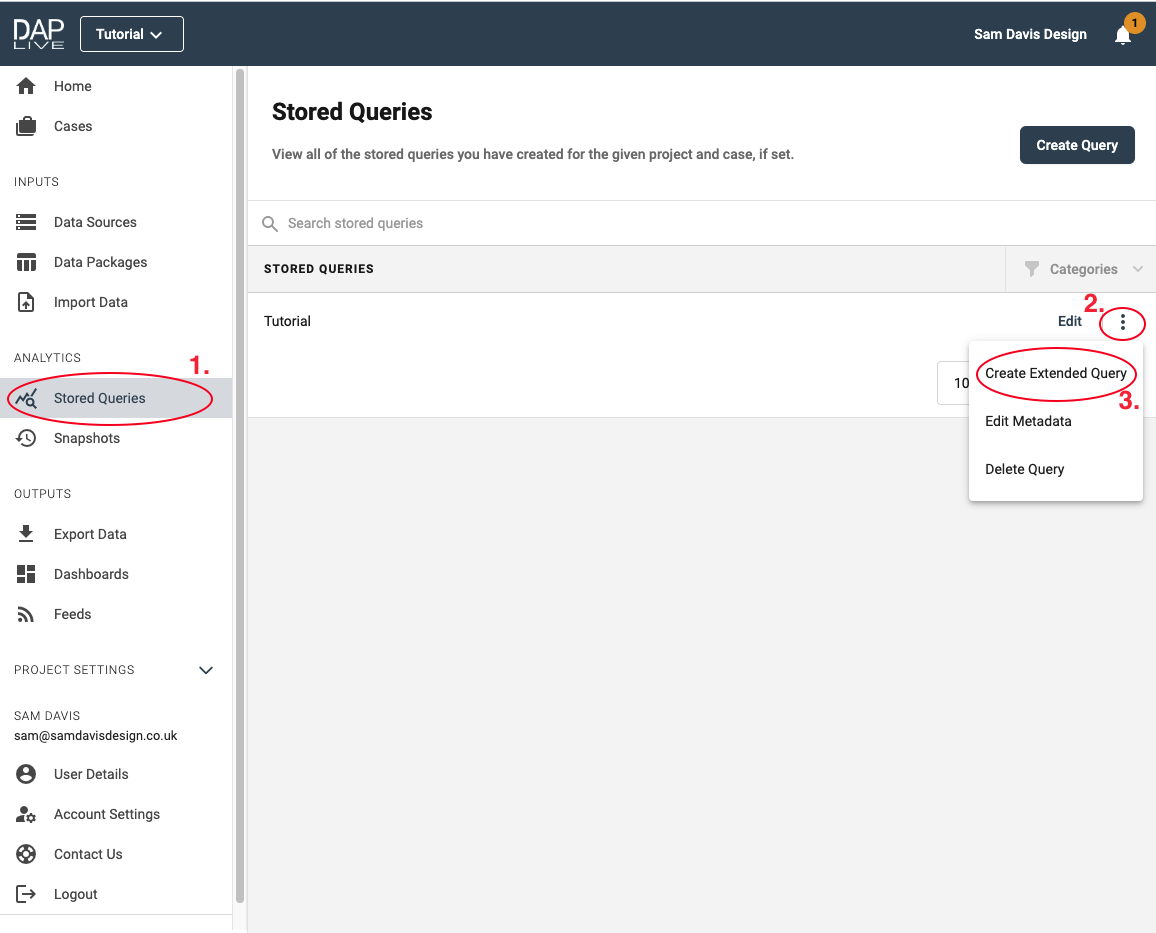Click the sidebar vertical scrollbar
Screen dimensions: 1156x933
240,486
